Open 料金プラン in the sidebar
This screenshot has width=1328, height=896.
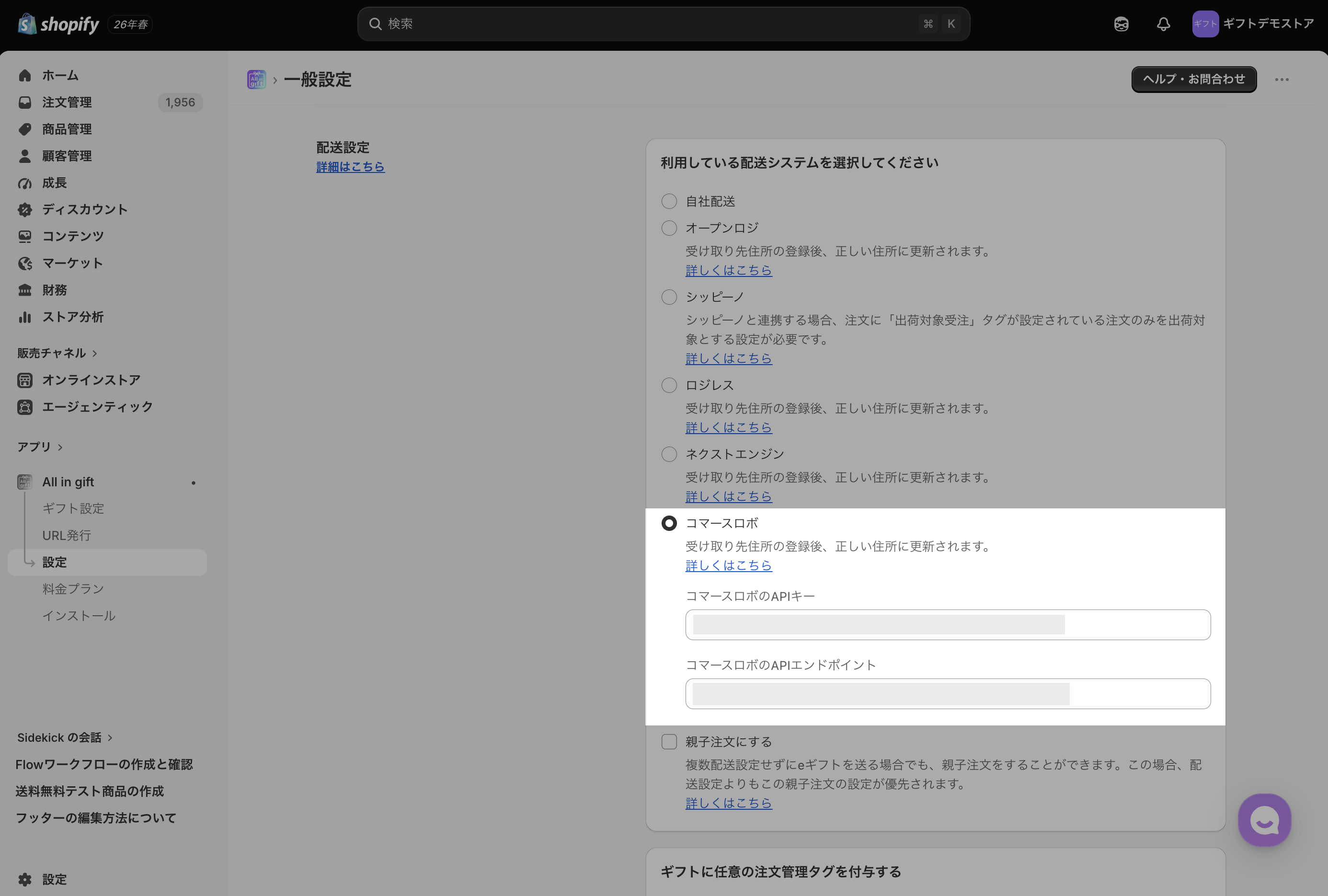pos(73,589)
